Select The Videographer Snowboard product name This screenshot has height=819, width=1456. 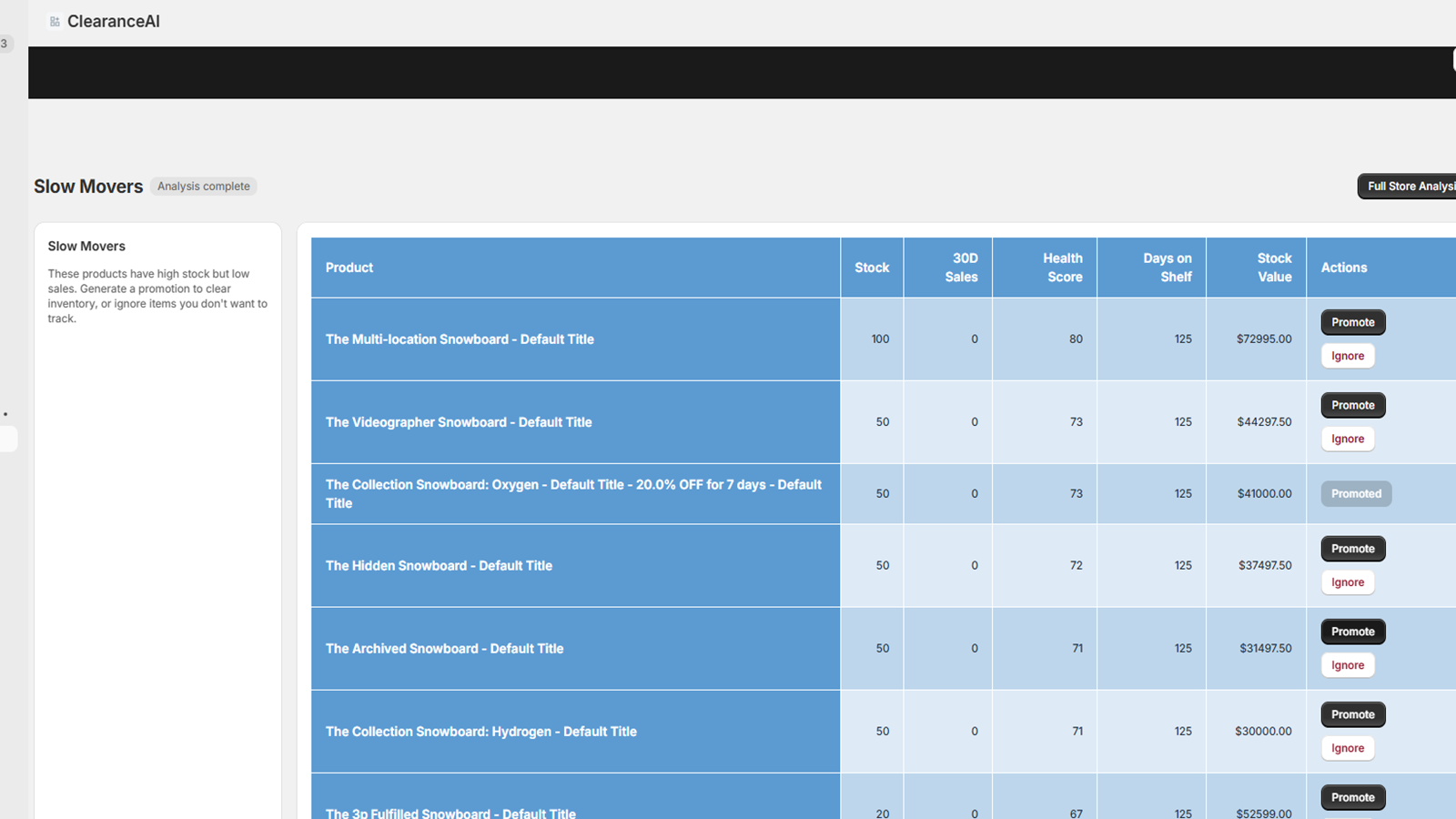[459, 422]
